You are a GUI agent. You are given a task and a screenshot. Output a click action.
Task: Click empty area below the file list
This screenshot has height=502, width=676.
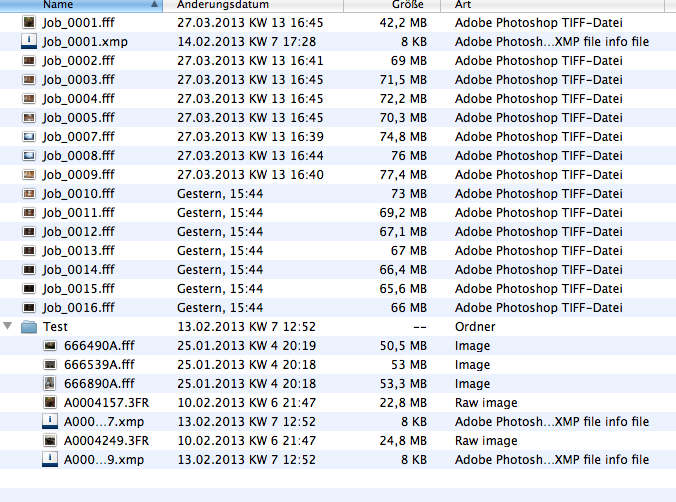[338, 486]
